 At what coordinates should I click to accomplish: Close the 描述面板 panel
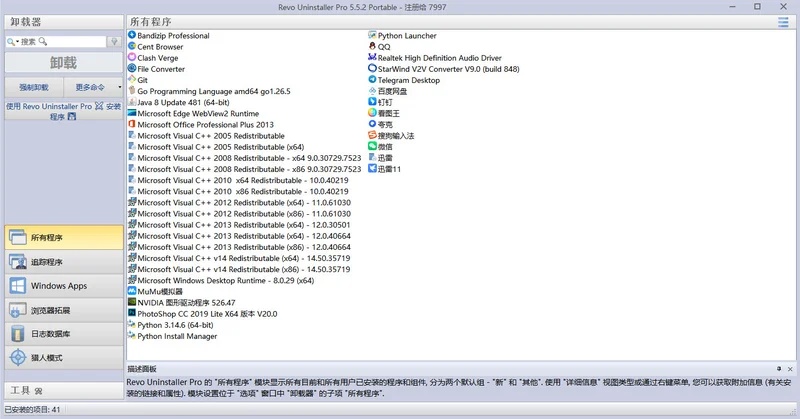(790, 369)
